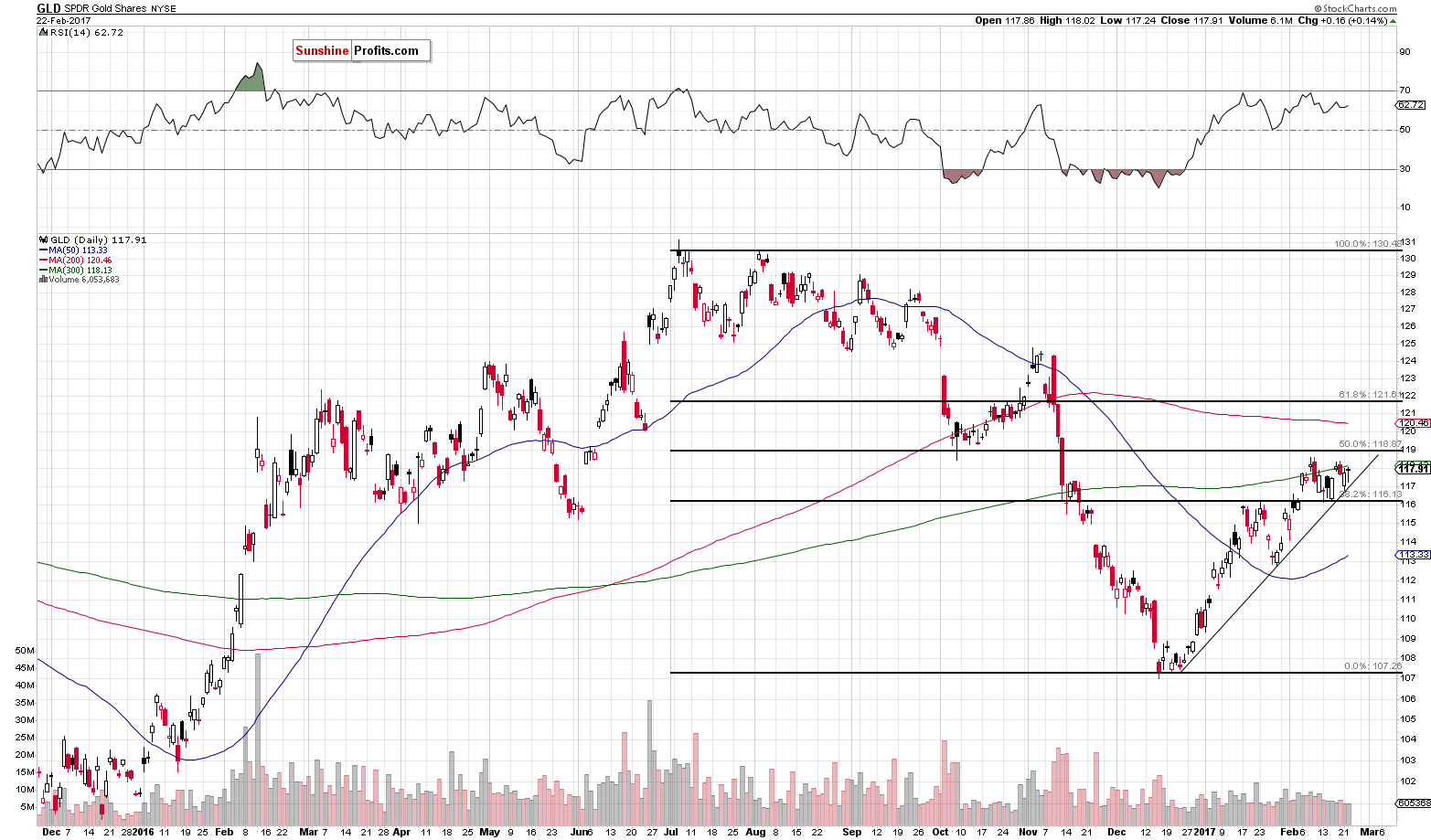Click the 117.91 last price tag
Viewport: 1431px width, 840px height.
click(1414, 468)
